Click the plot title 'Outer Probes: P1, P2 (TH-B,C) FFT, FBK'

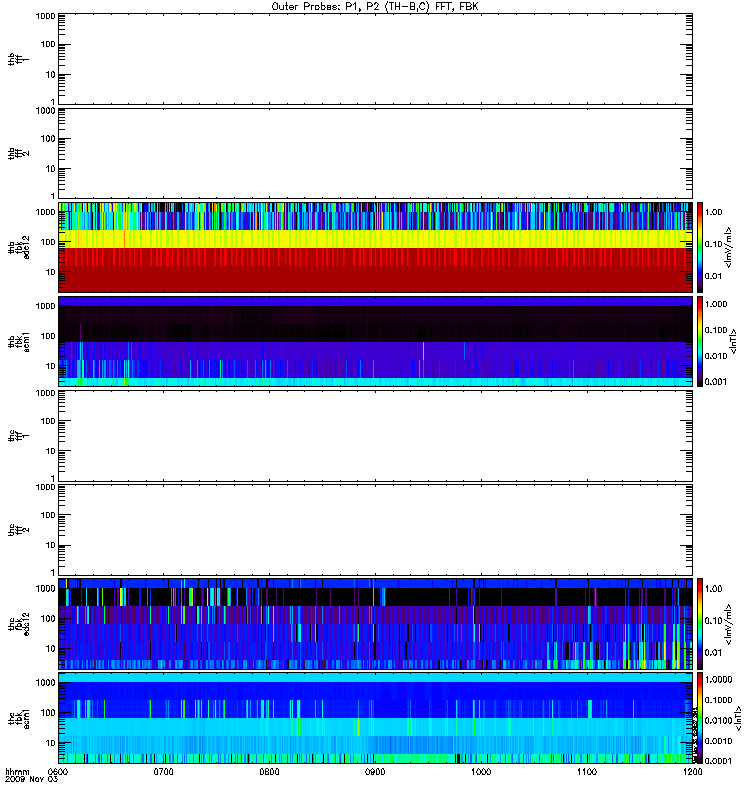pyautogui.click(x=375, y=7)
